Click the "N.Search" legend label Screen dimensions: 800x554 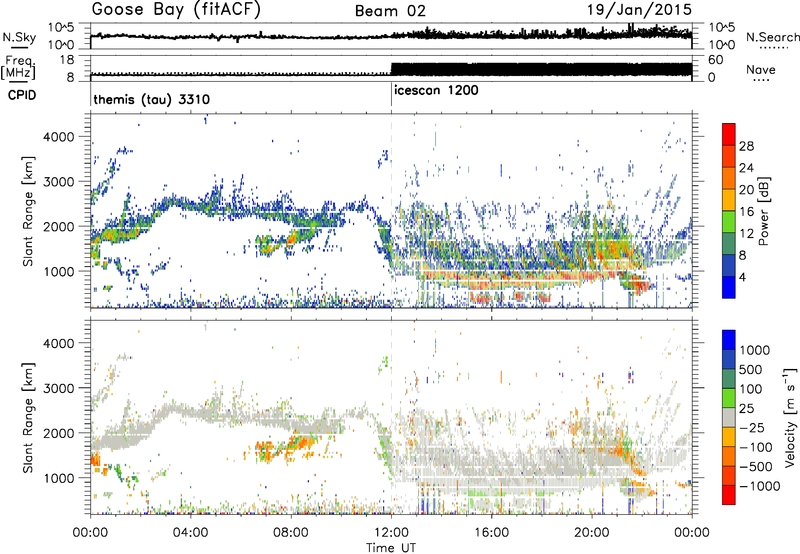pyautogui.click(x=772, y=37)
